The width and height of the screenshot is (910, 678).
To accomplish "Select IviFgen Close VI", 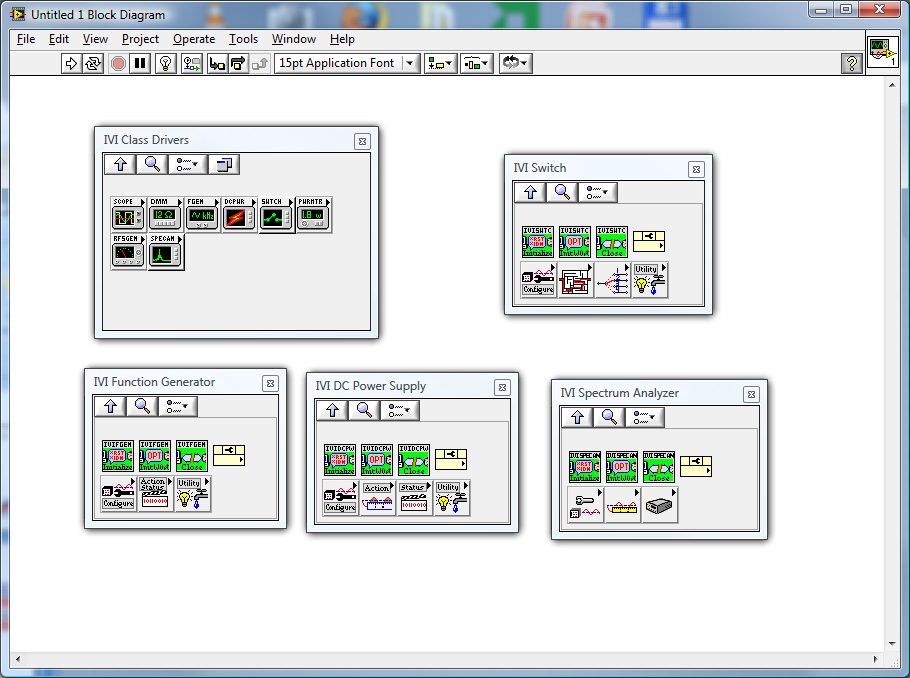I will 192,455.
